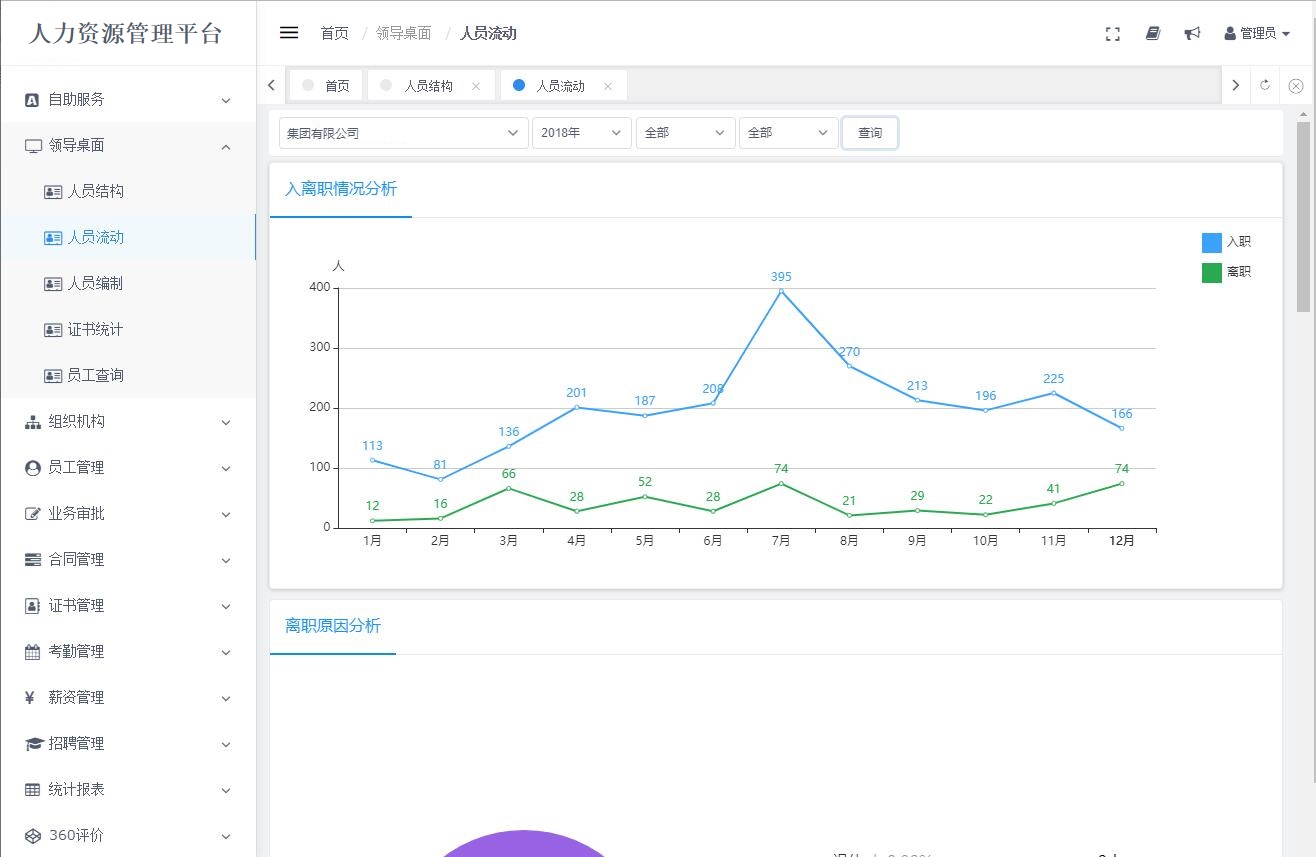Click the 组织机构 sitemap icon
Screen dimensions: 1316x857
(x=33, y=422)
